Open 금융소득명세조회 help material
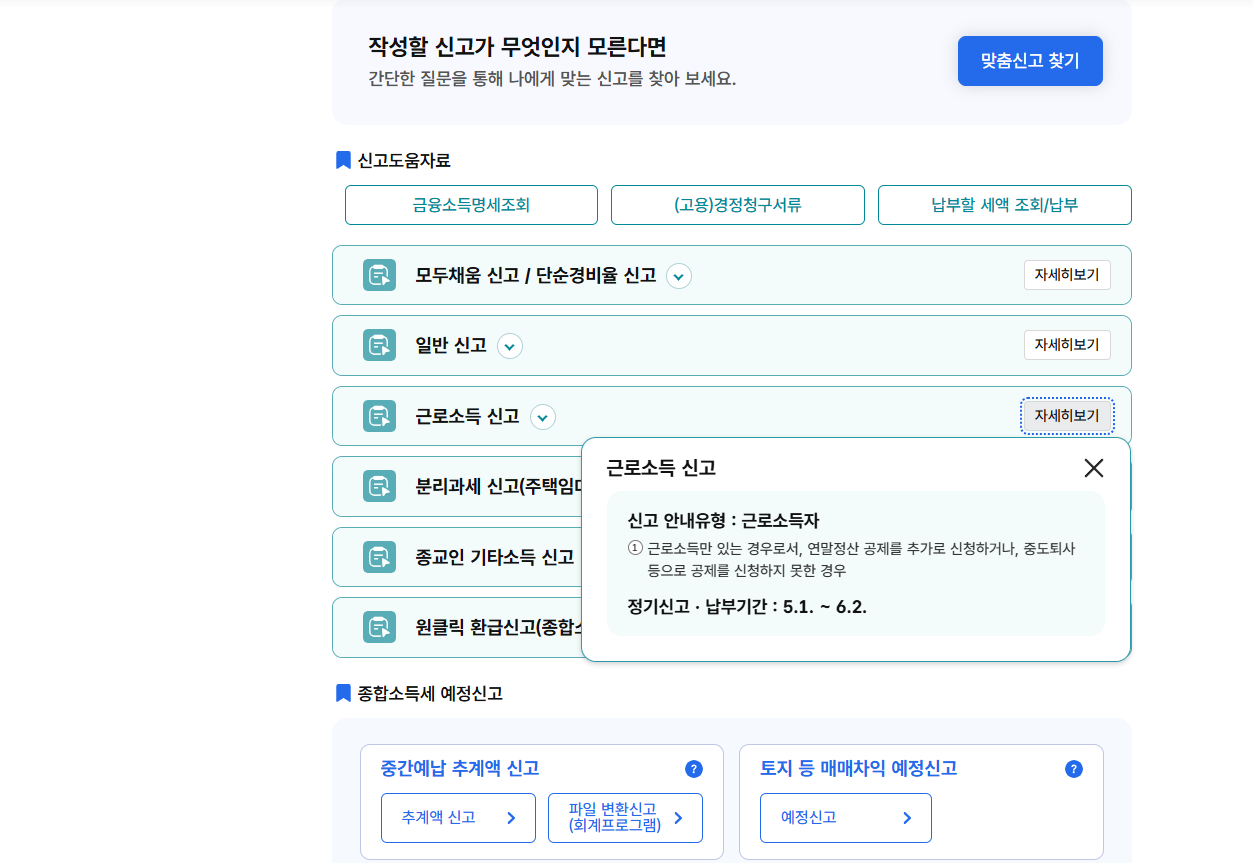Viewport: 1253px width, 863px height. pos(471,205)
